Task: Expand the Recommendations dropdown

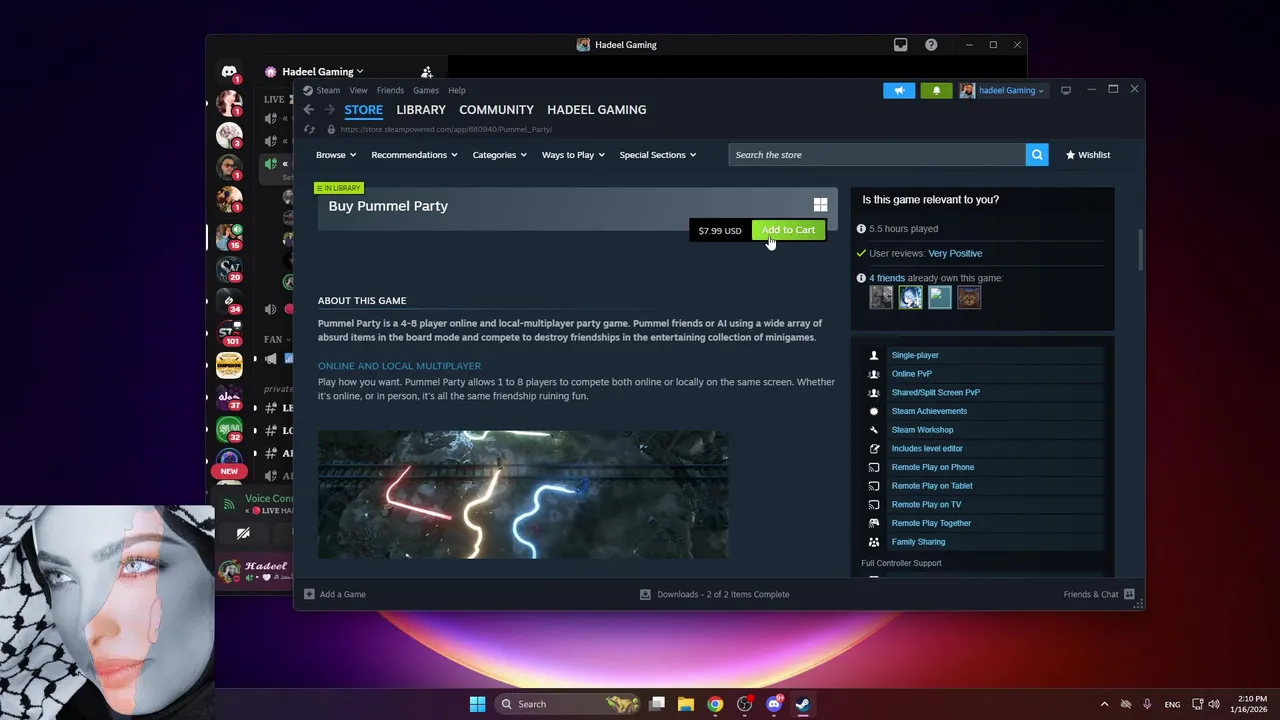Action: point(414,155)
